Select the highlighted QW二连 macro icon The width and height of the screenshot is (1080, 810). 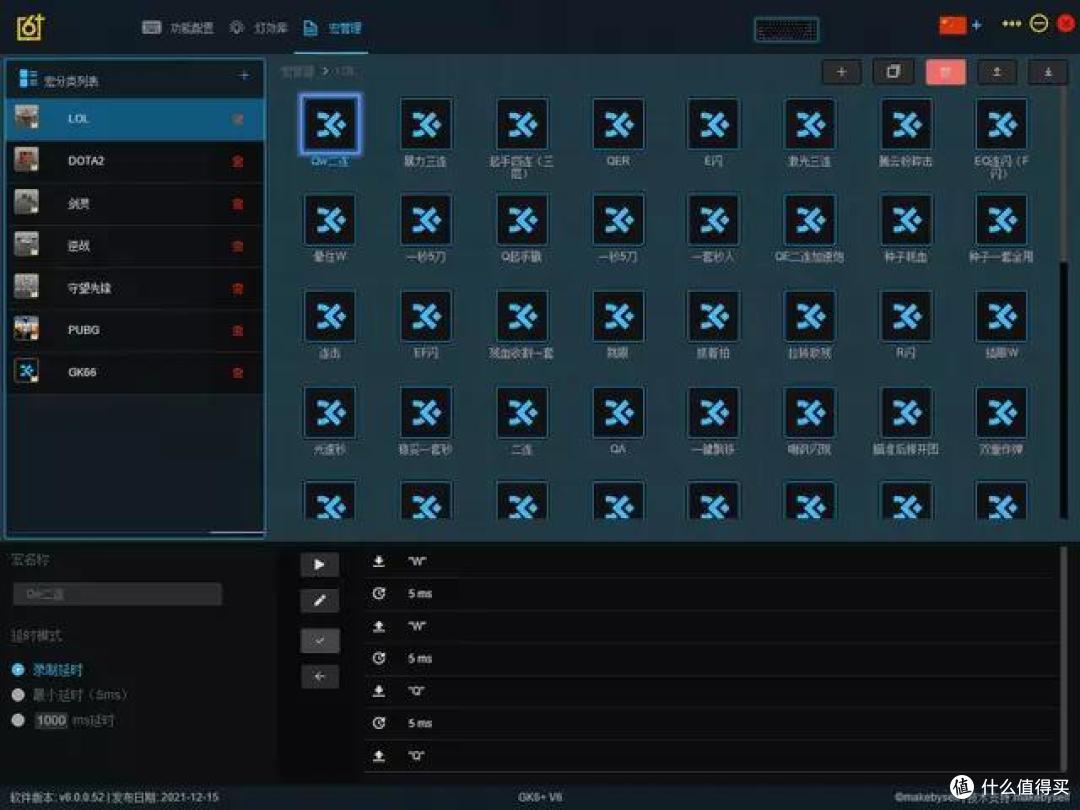coord(330,124)
